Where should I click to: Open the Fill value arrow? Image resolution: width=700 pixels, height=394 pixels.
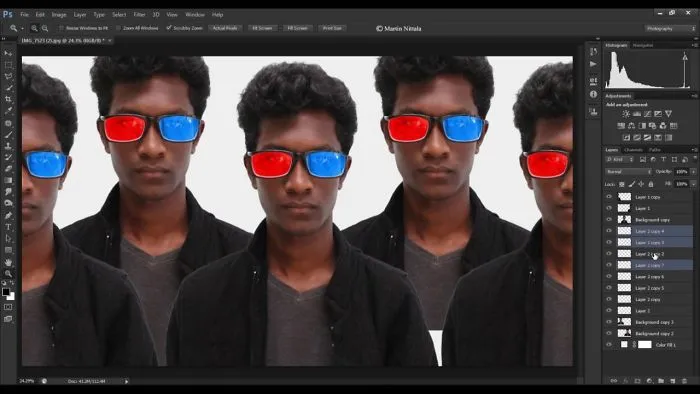point(693,184)
